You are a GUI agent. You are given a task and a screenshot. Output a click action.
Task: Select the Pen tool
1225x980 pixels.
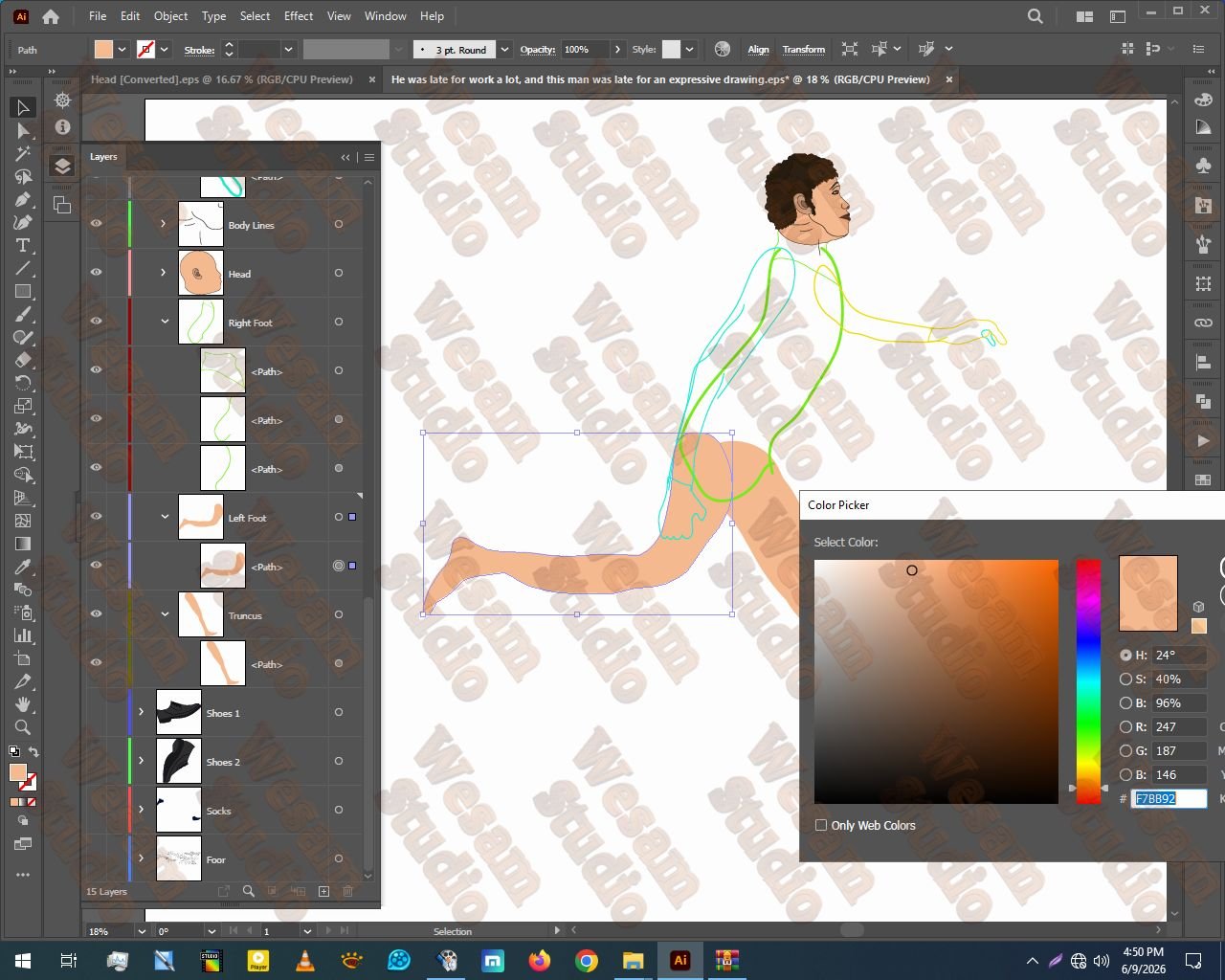coord(23,199)
